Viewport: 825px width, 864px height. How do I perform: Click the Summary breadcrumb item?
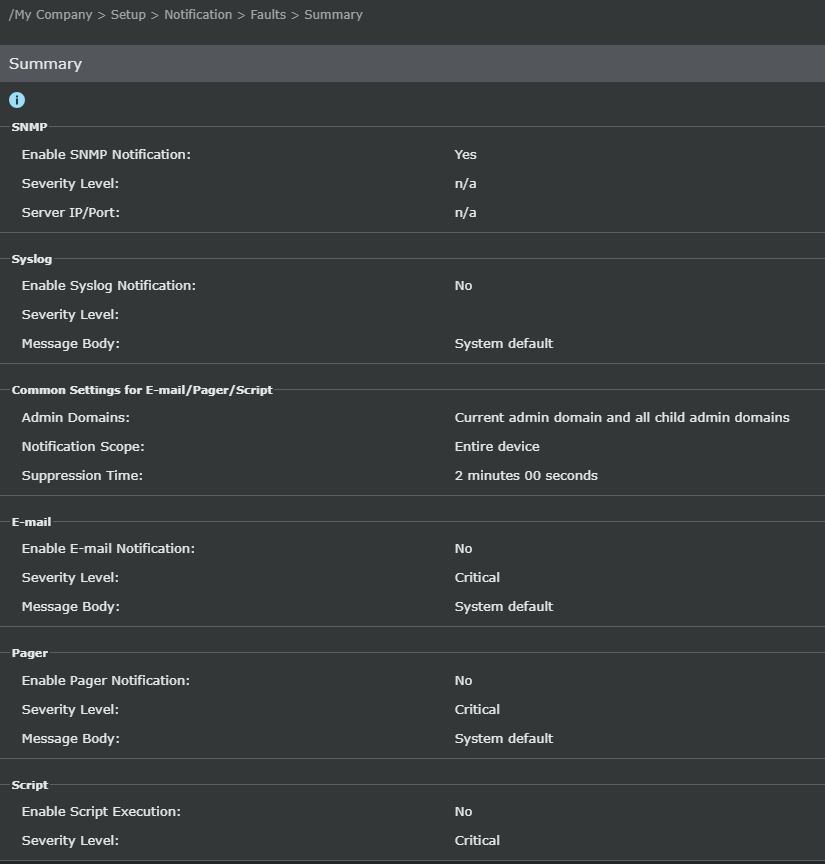point(333,15)
